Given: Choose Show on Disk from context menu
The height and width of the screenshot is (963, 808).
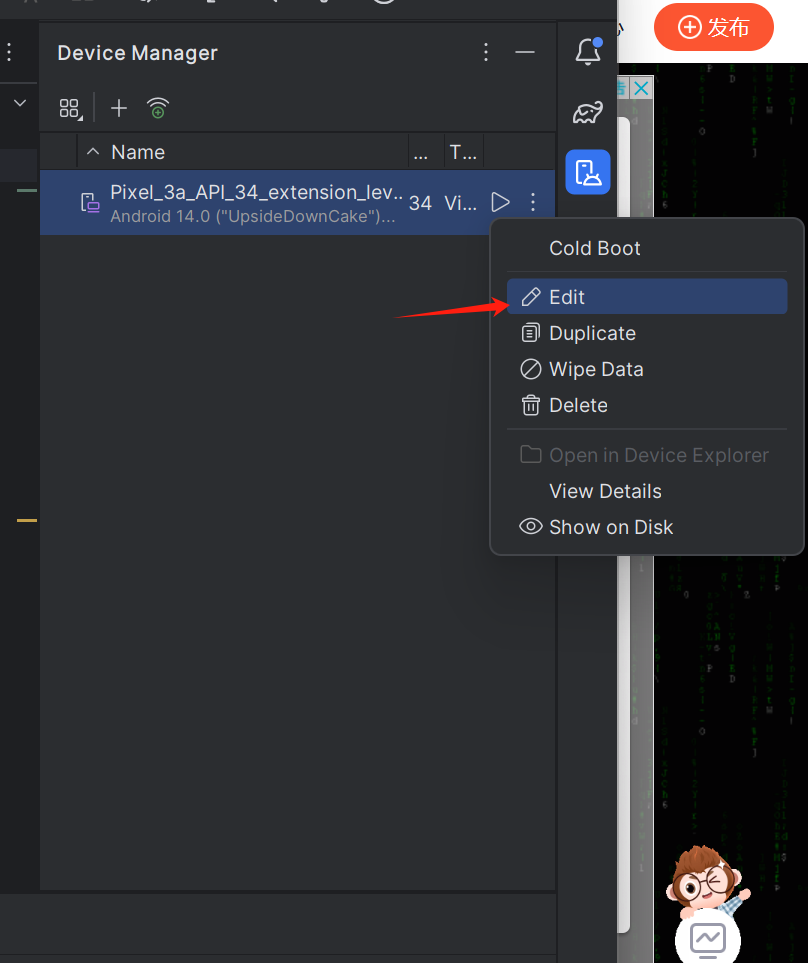Looking at the screenshot, I should (647, 527).
